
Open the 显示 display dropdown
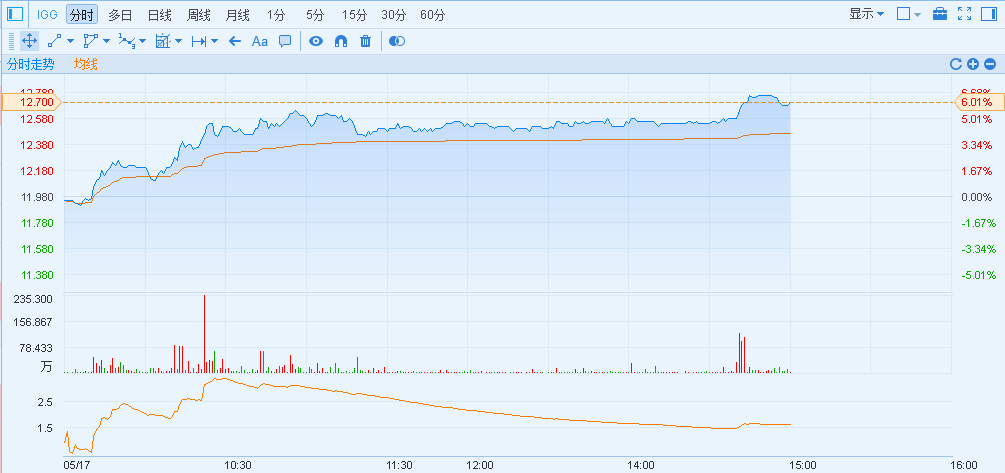point(867,13)
